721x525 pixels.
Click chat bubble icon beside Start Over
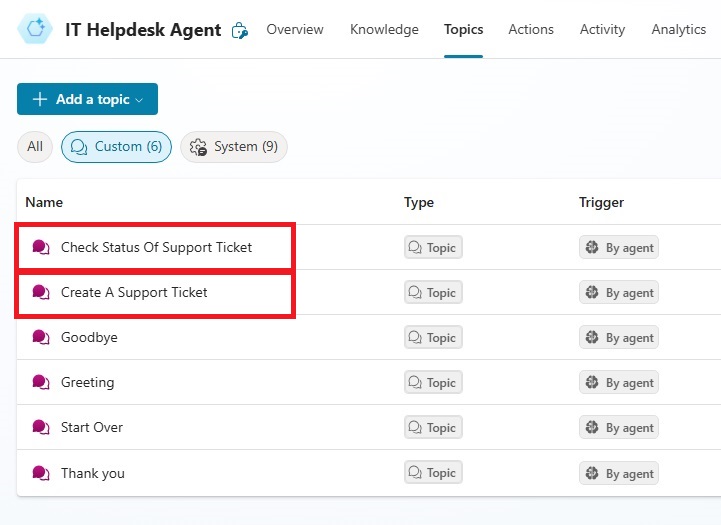pyautogui.click(x=40, y=427)
